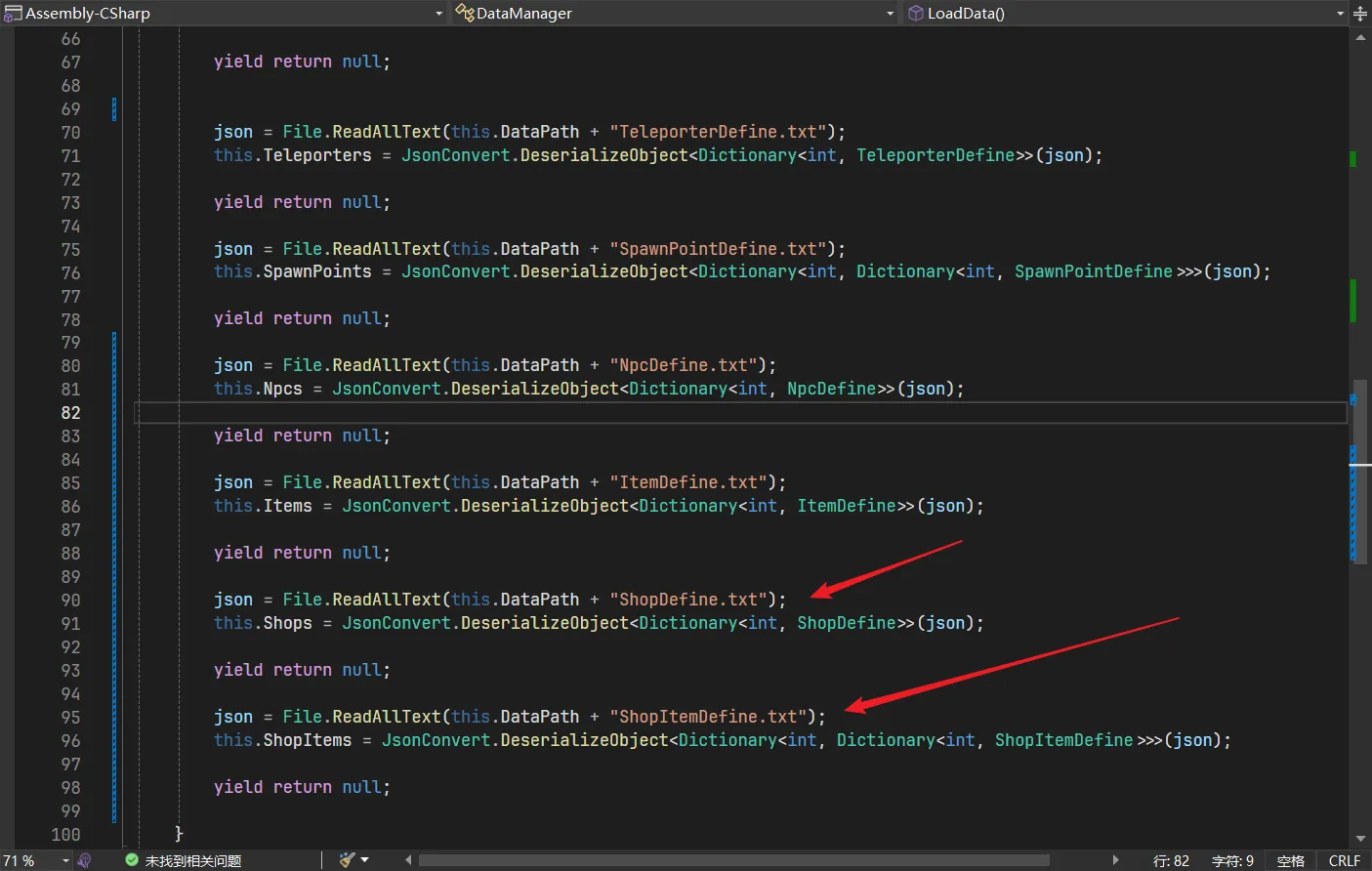Click the 行: 82 line number indicator

point(1171,860)
